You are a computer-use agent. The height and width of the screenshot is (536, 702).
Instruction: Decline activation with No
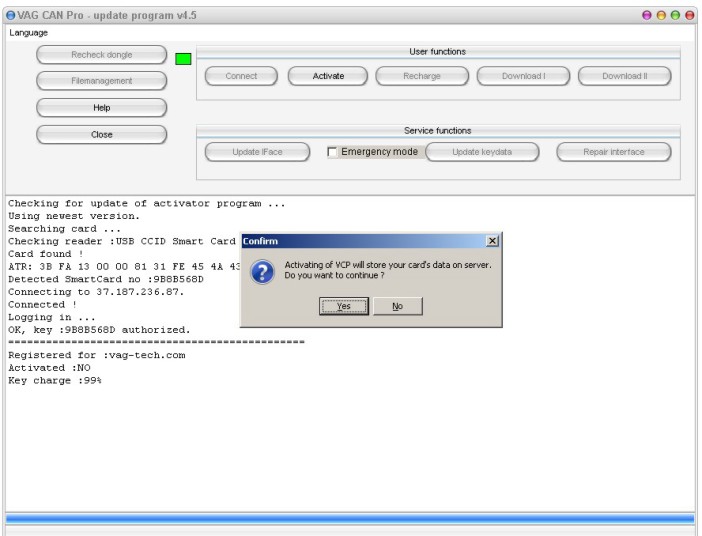point(398,306)
